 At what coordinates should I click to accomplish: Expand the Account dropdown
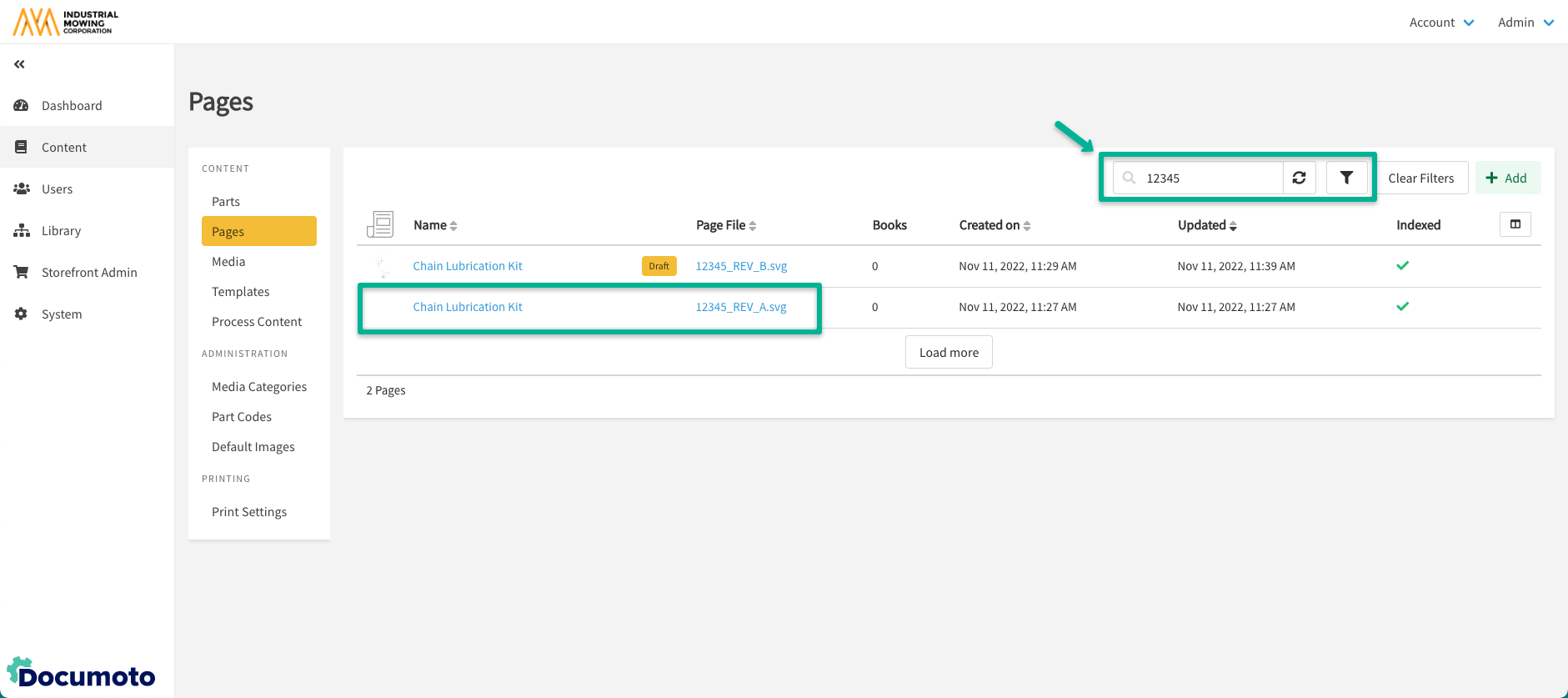pos(1440,23)
